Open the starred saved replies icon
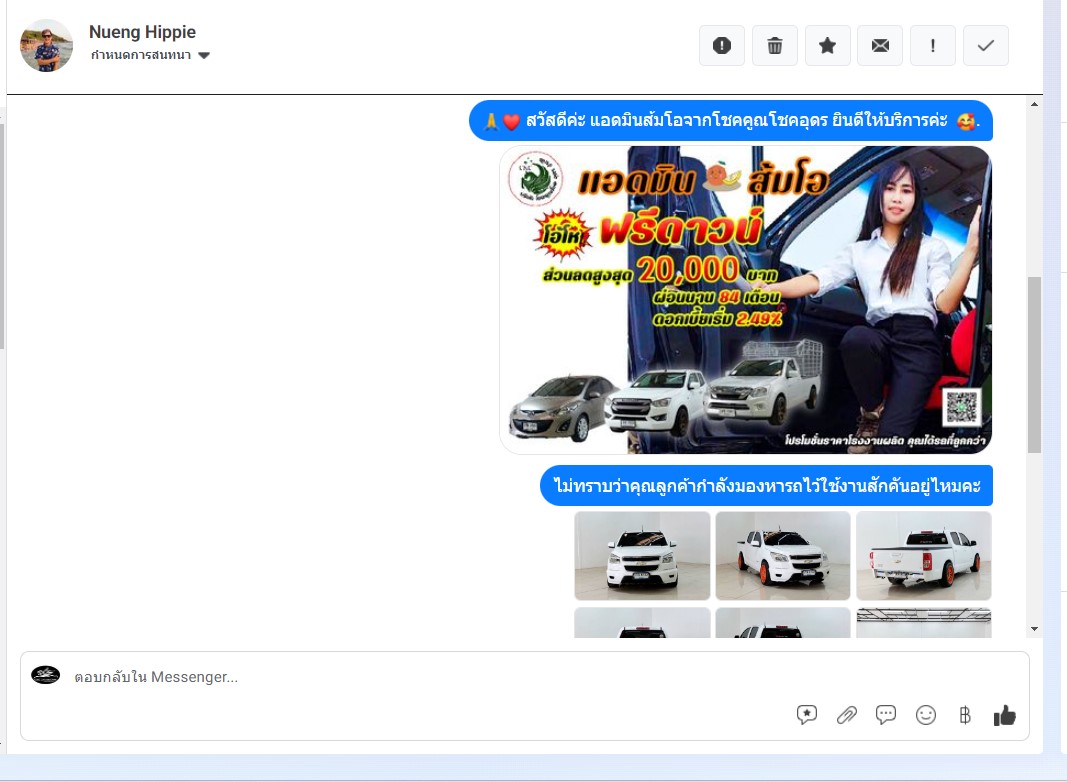Screen dimensions: 1067x782 coord(807,715)
